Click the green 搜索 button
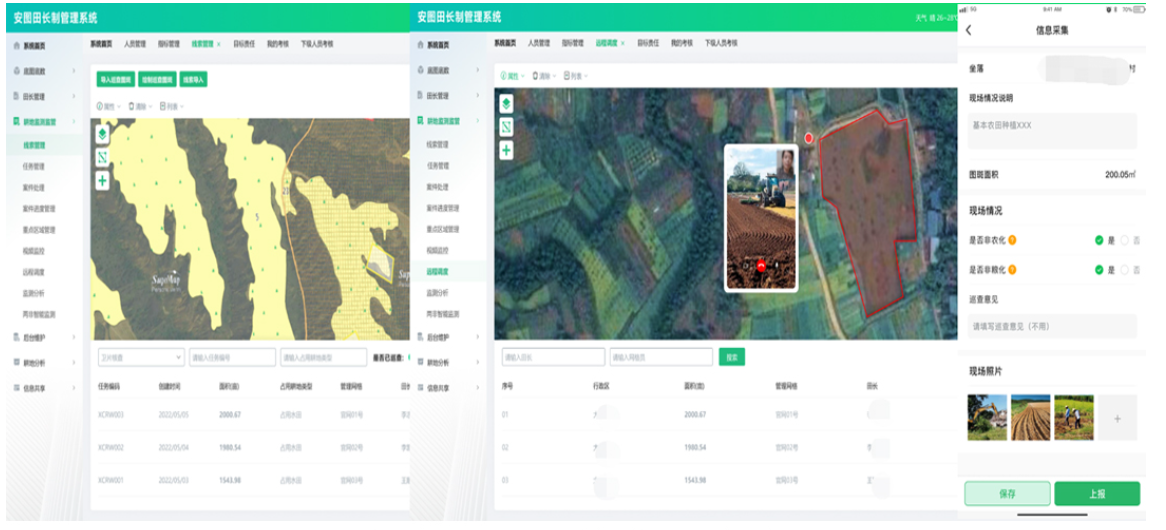Image resolution: width=1166 pixels, height=530 pixels. 731,357
